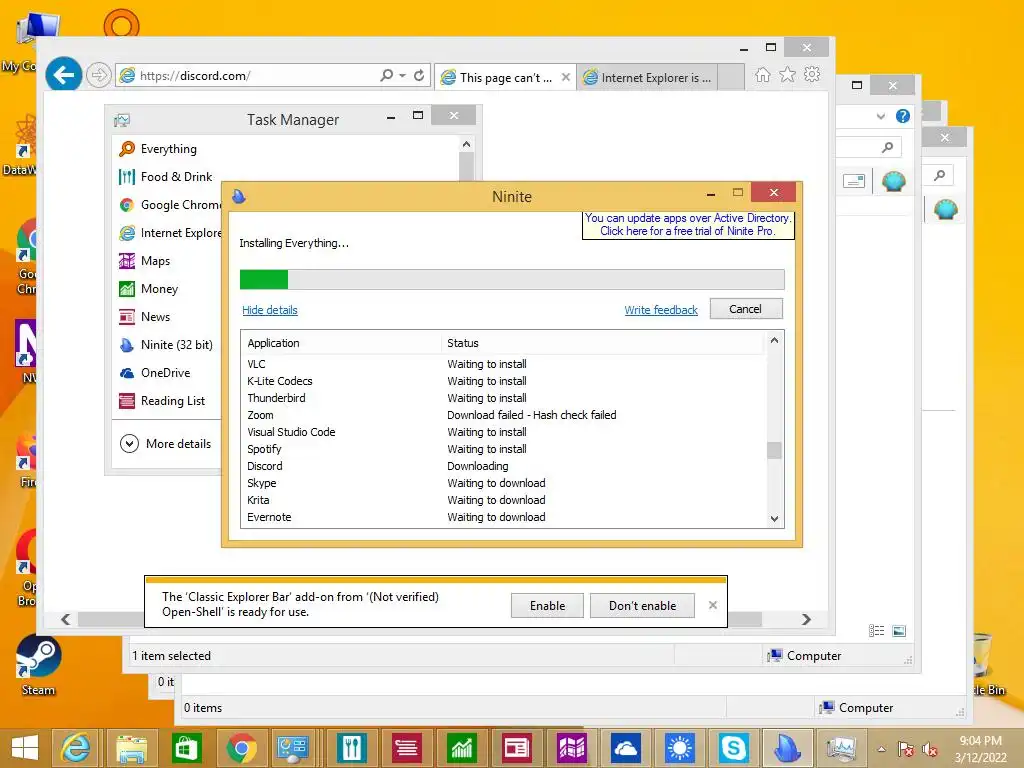1024x768 pixels.
Task: Click the Internet Explorer back arrow
Action: pyautogui.click(x=63, y=75)
